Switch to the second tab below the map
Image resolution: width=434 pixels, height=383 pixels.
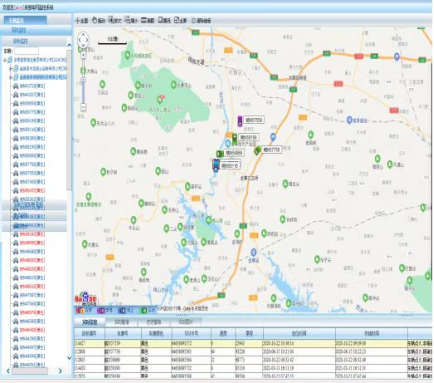(x=122, y=322)
